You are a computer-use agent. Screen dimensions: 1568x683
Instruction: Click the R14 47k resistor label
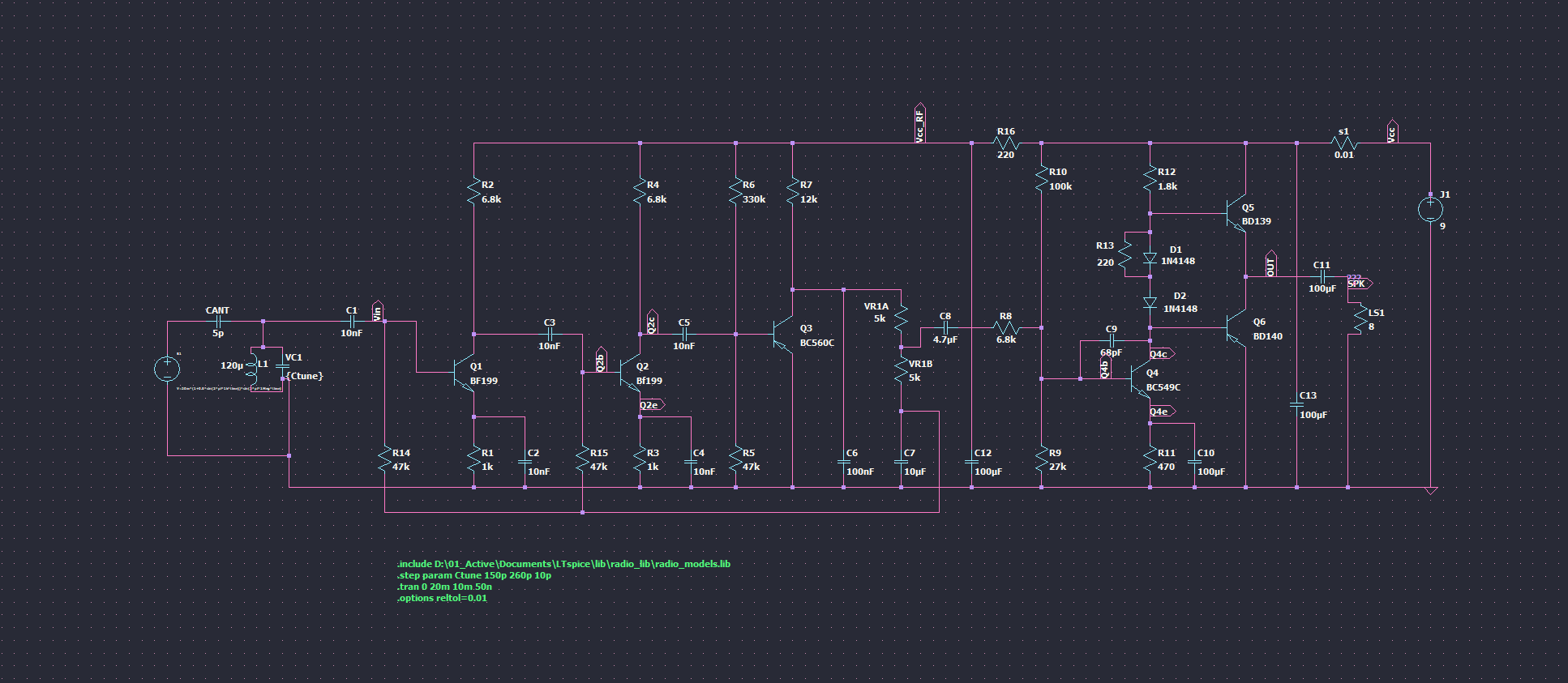pyautogui.click(x=401, y=460)
